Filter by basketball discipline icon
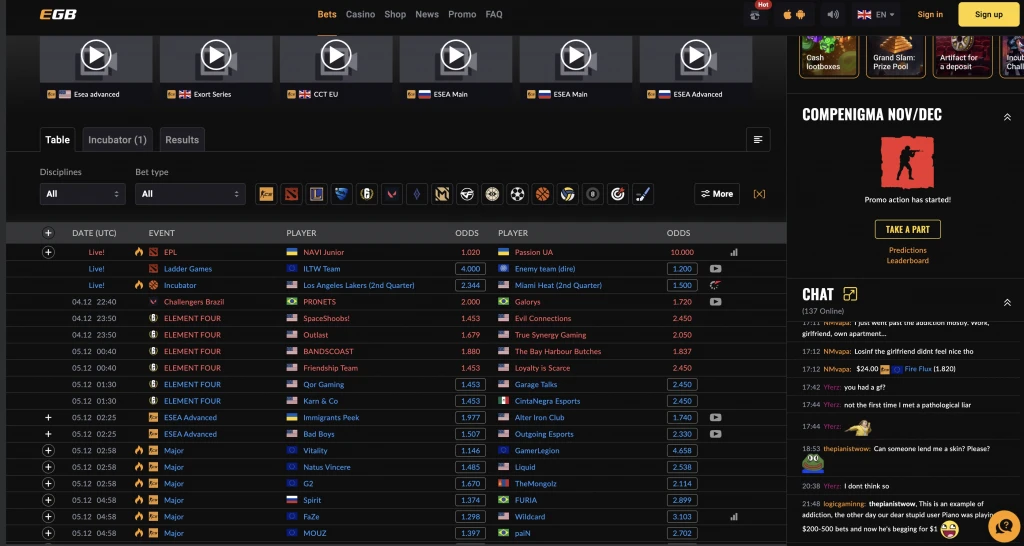The height and width of the screenshot is (546, 1024). pos(542,194)
